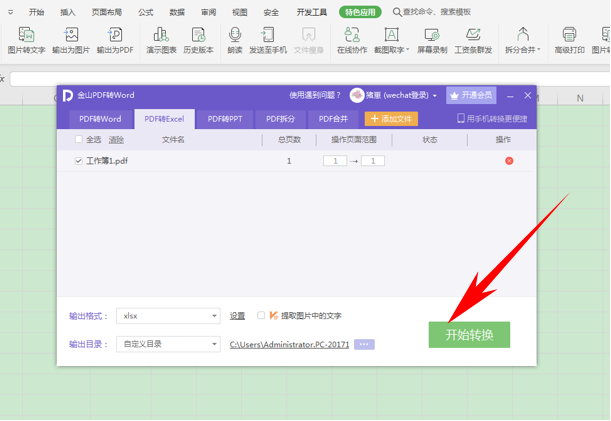
Task: Open the 审阅 ribbon tab
Action: click(x=208, y=12)
